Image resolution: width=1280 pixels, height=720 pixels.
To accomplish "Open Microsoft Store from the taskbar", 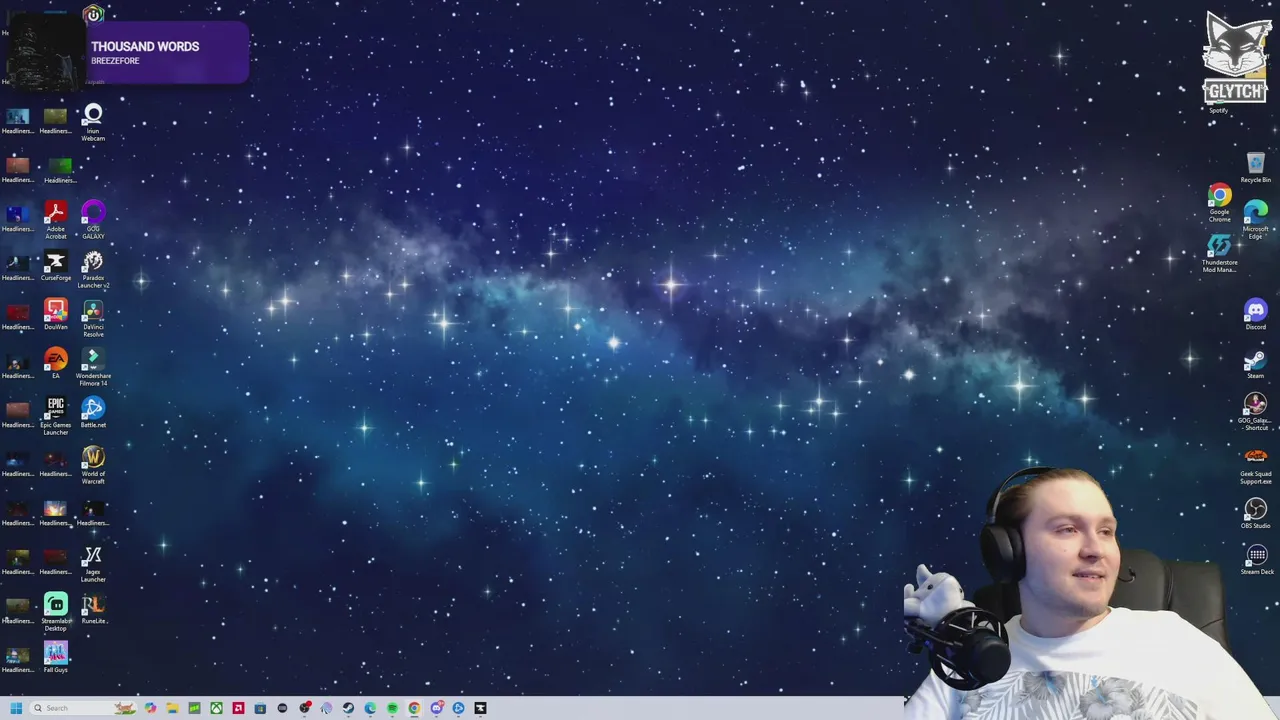I will click(260, 708).
